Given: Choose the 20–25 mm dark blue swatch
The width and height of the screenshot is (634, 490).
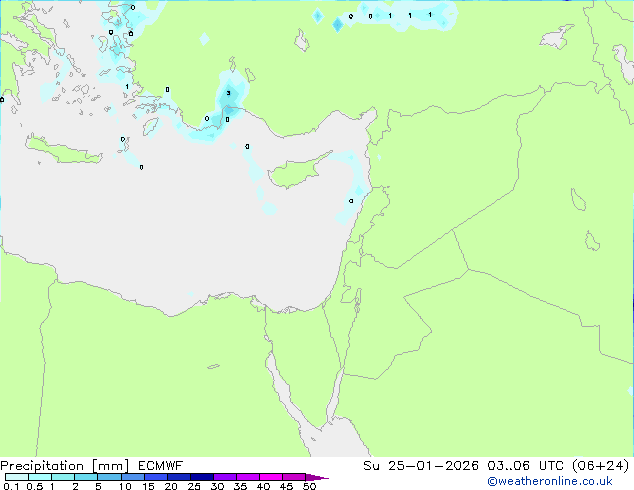Looking at the screenshot, I should (x=178, y=477).
